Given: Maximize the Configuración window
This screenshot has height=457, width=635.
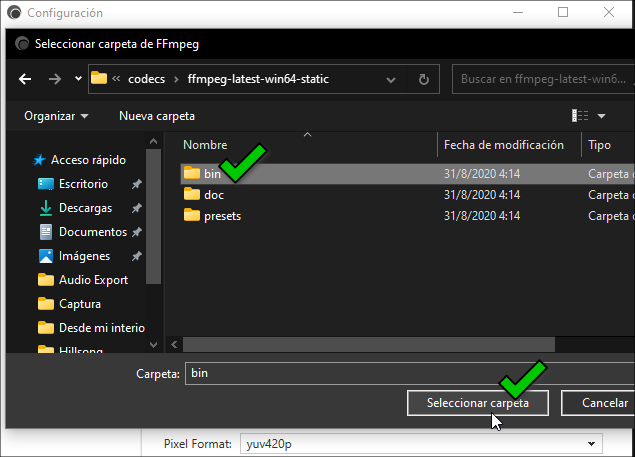Looking at the screenshot, I should tap(563, 13).
